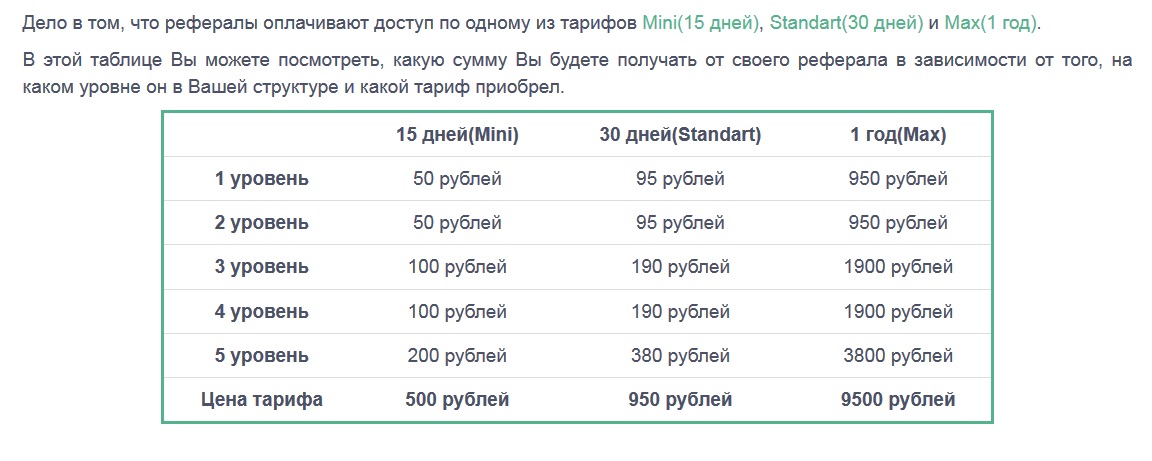Click the "9500 рублей" Max tariff price
The width and height of the screenshot is (1152, 461).
click(x=898, y=400)
